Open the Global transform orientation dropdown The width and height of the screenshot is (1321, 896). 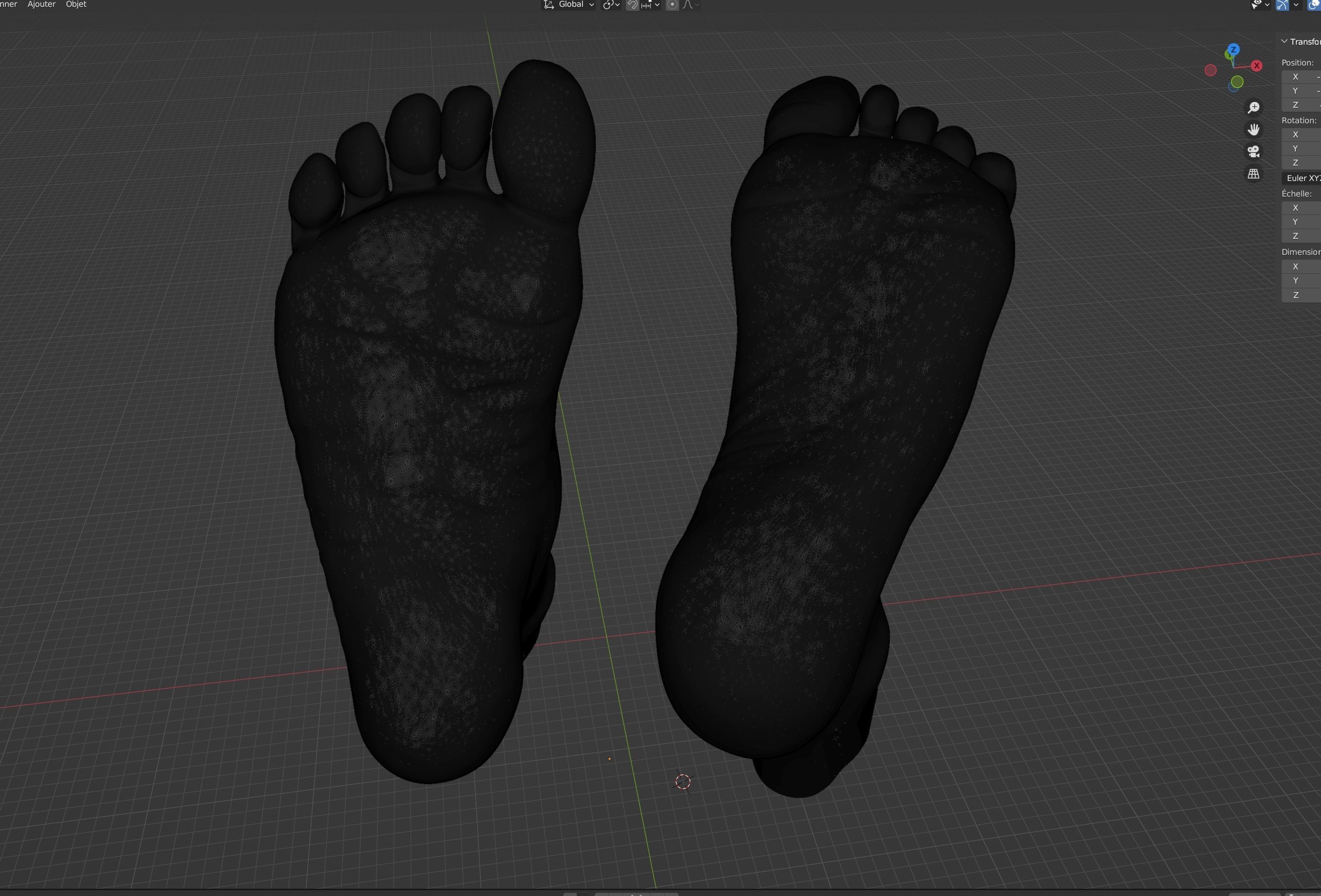[x=568, y=4]
